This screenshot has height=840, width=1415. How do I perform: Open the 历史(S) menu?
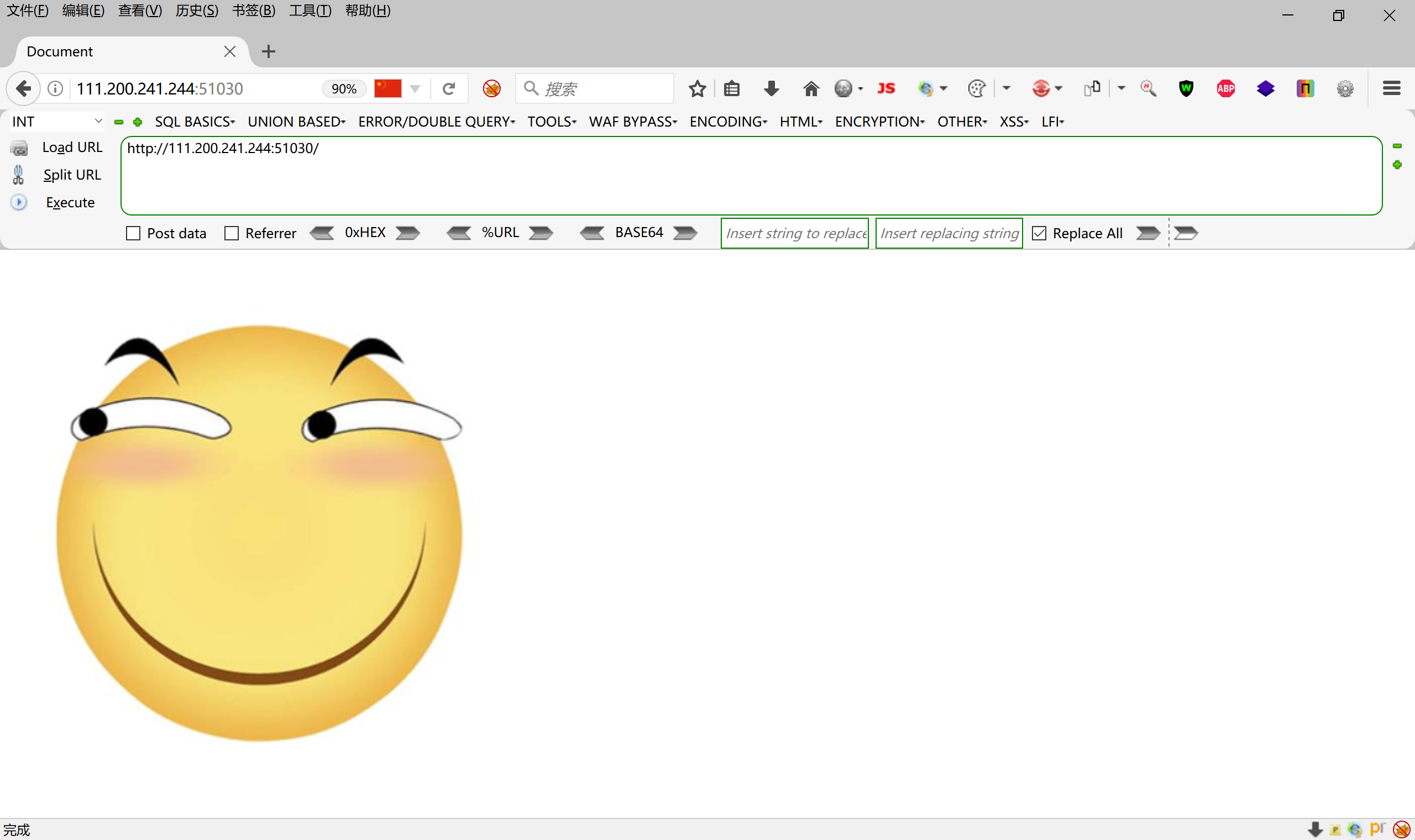click(197, 11)
